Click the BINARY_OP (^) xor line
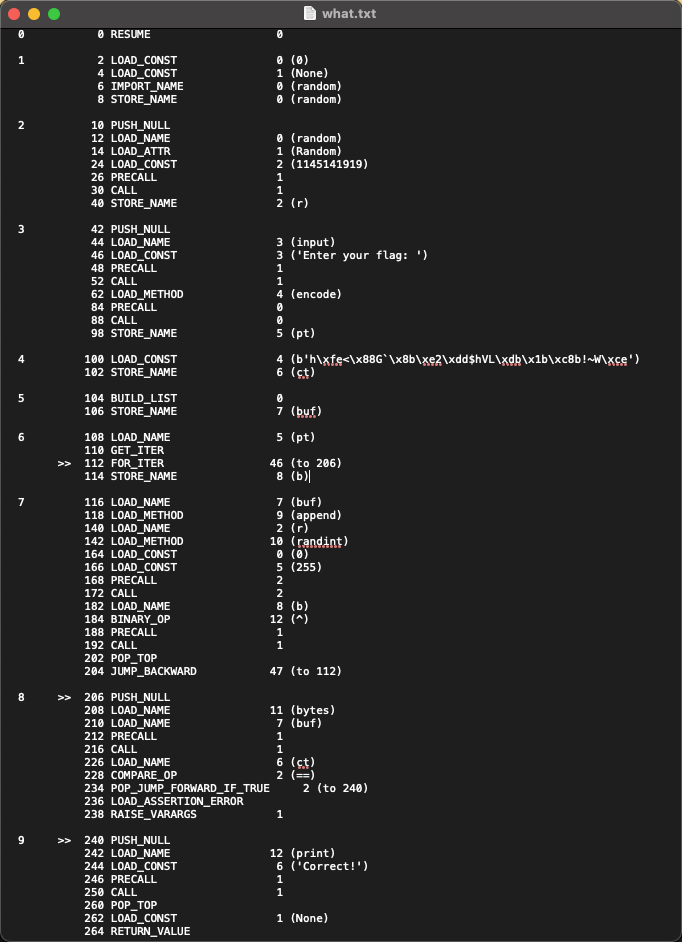682x942 pixels. pos(145,619)
